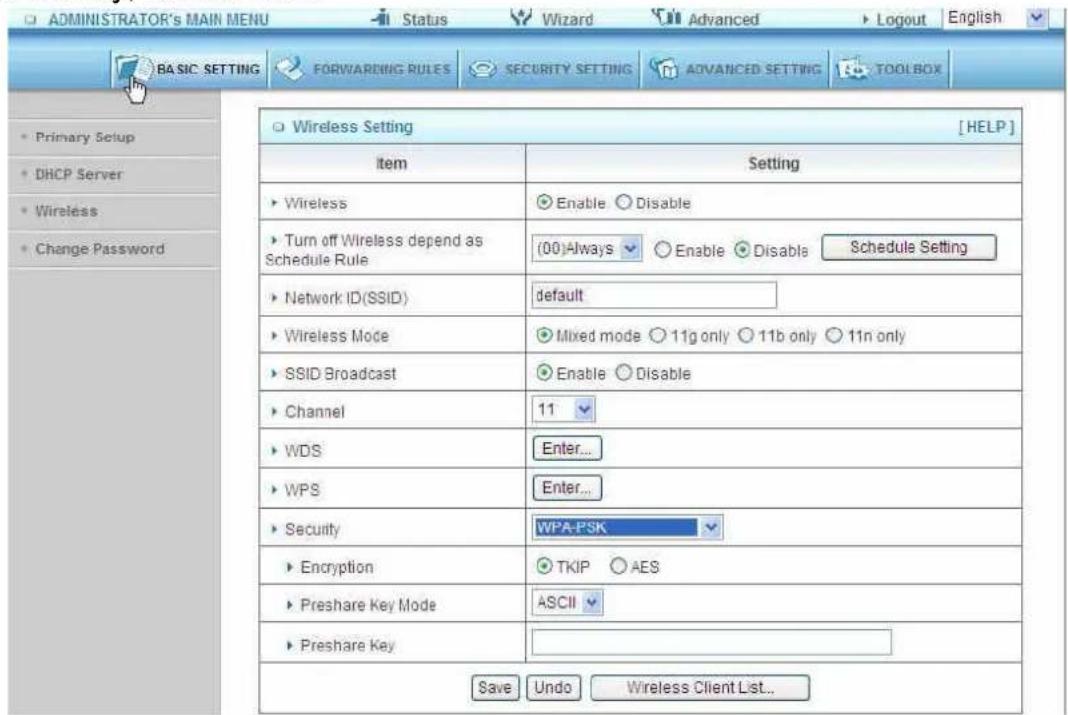
Task: Click the Advanced icon in top menu
Action: tap(665, 18)
